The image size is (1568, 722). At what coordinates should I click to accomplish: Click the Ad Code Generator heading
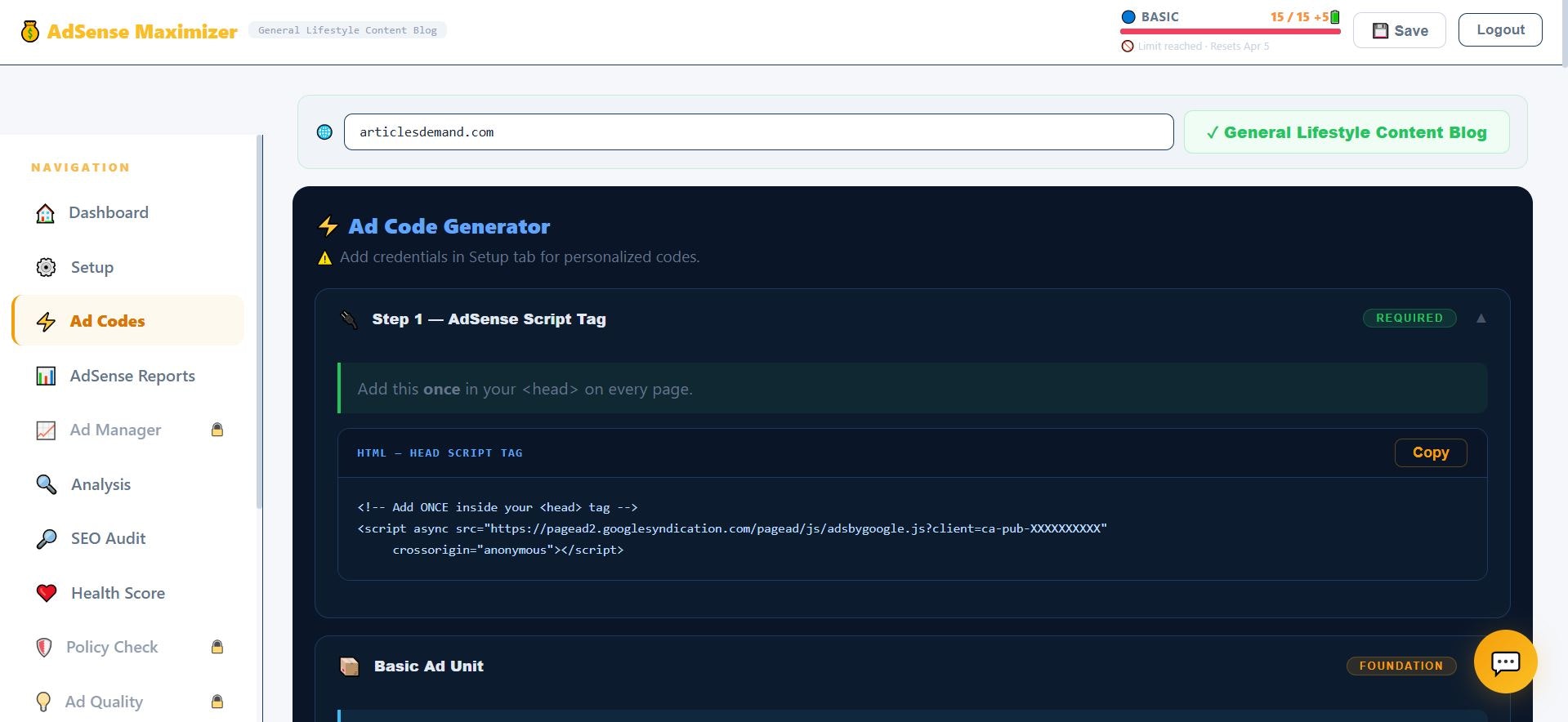[x=449, y=226]
